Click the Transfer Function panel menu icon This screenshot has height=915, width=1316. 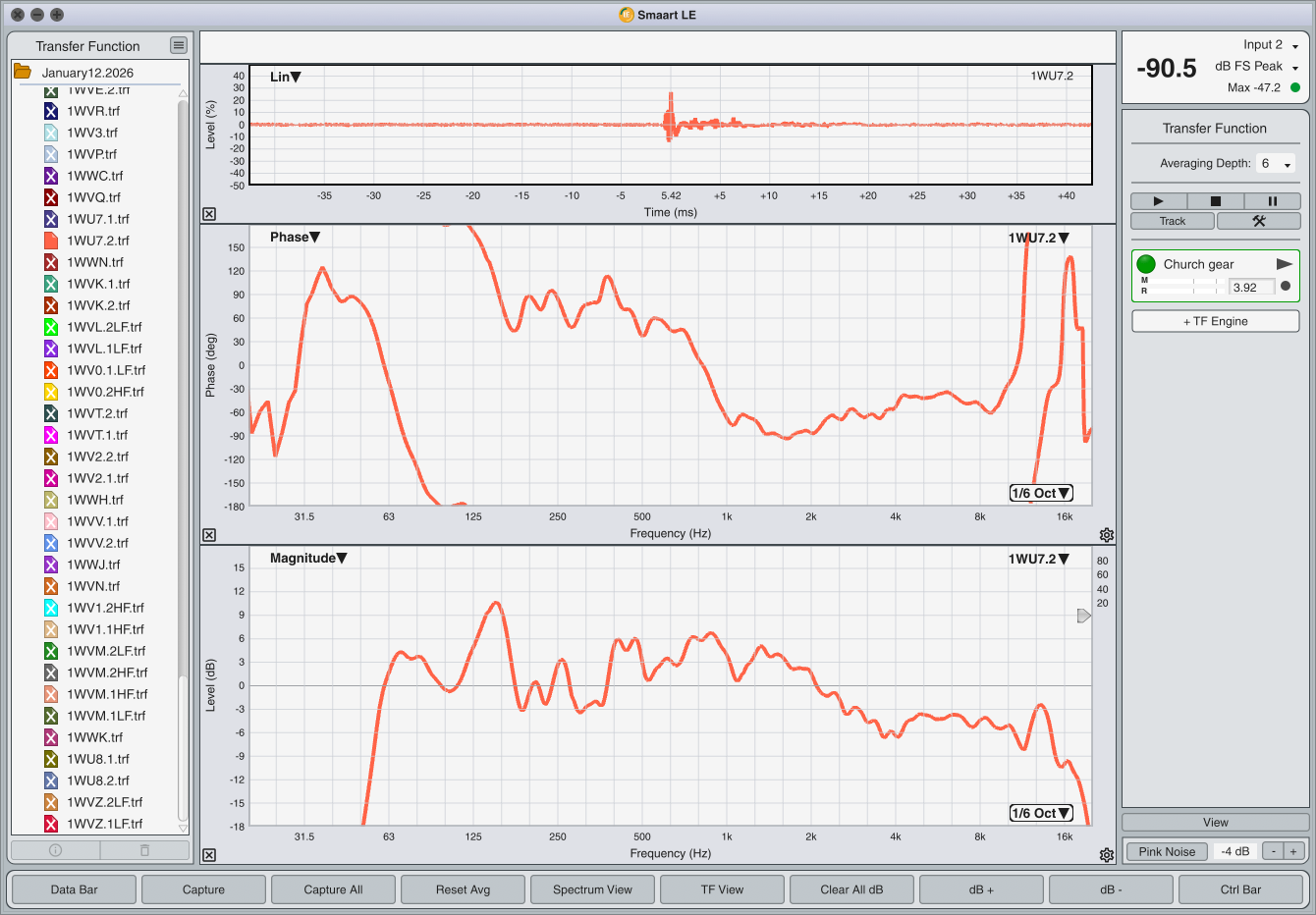178,45
